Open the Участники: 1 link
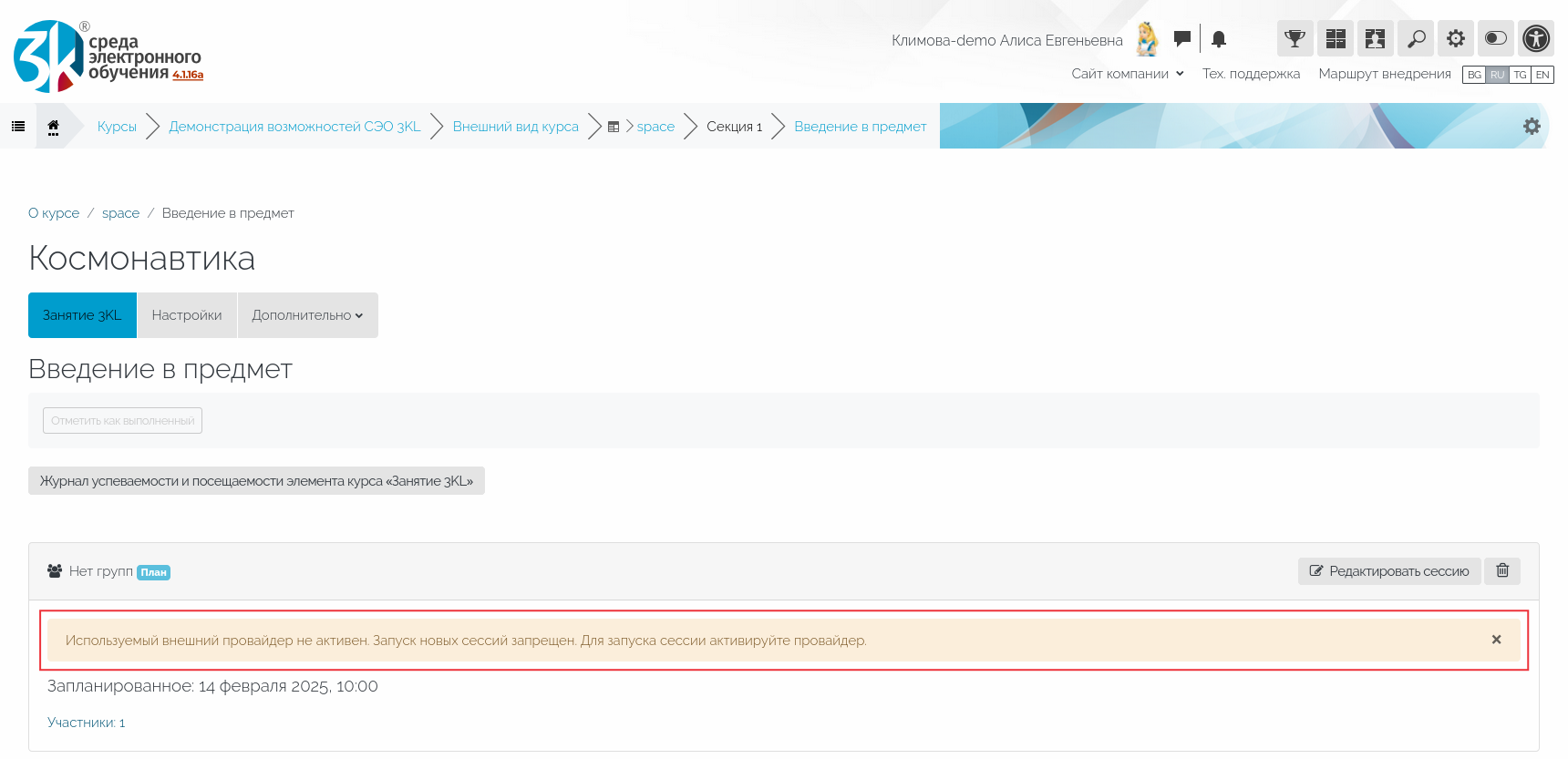 click(x=87, y=723)
